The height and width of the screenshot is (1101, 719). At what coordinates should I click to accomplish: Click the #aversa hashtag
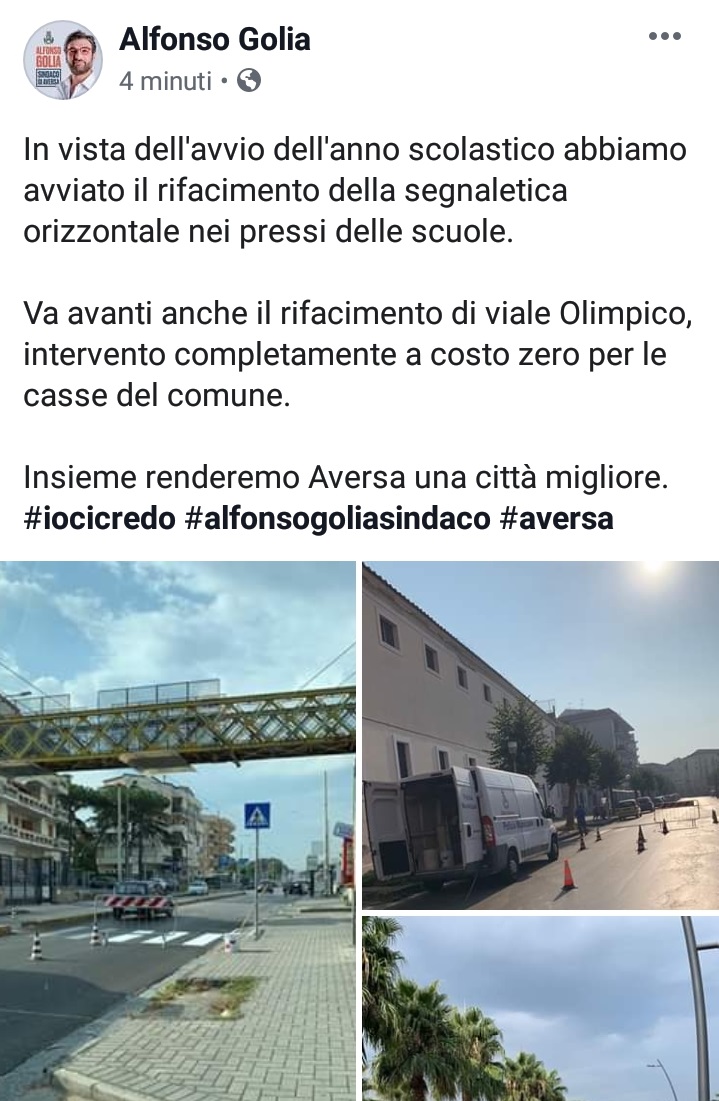(556, 519)
